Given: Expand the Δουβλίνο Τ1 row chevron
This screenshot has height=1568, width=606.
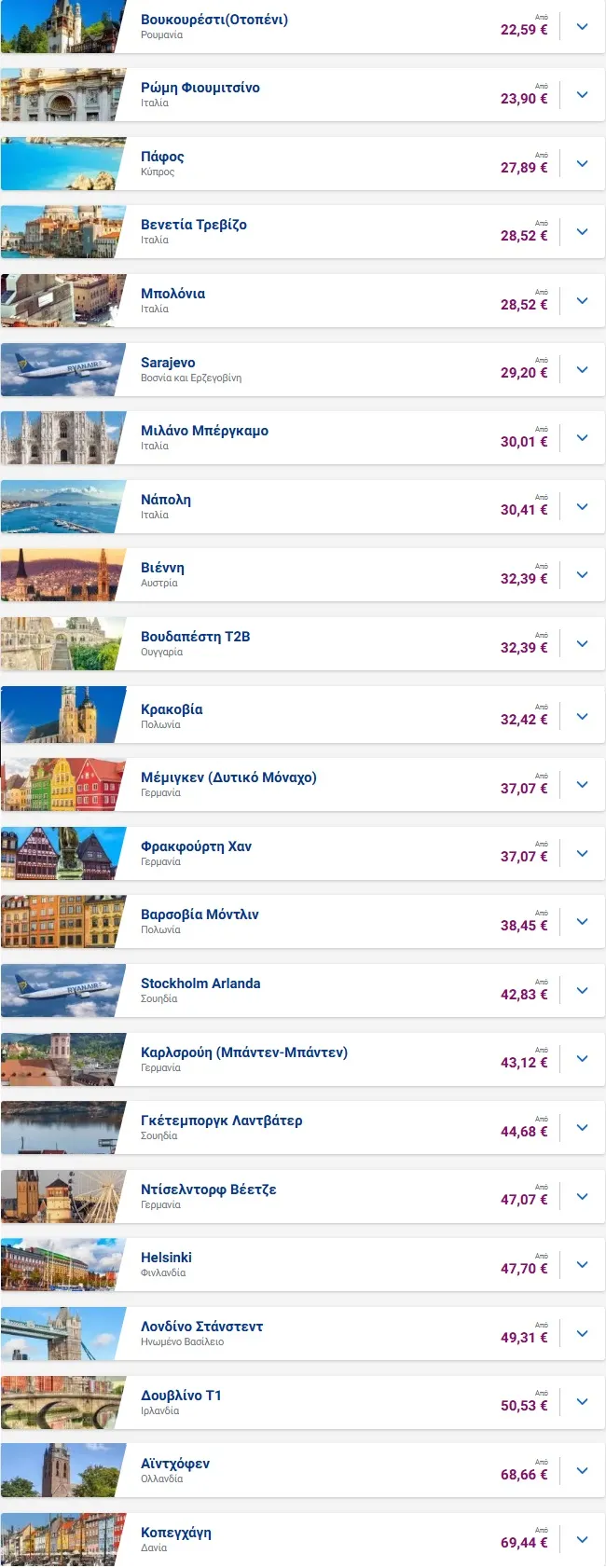Looking at the screenshot, I should (x=582, y=1402).
